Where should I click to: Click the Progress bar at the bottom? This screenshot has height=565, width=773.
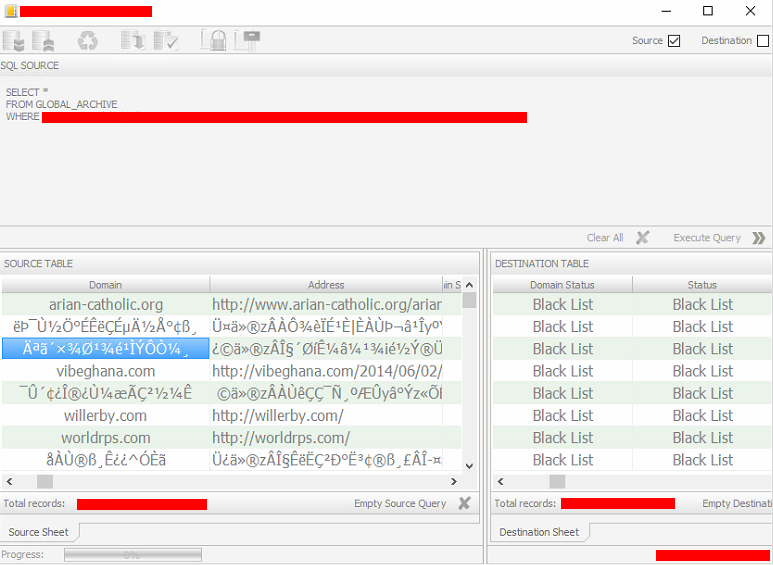[133, 555]
